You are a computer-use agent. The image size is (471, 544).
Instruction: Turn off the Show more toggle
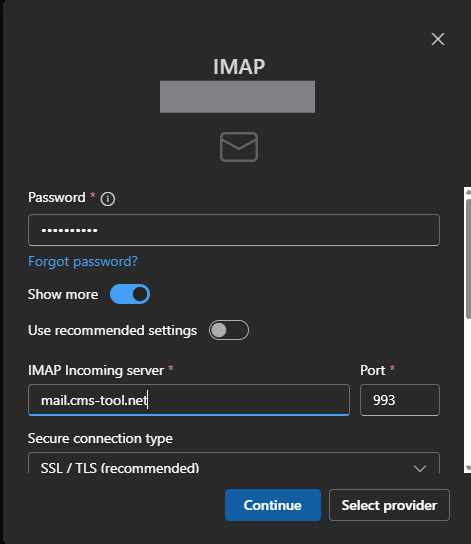[130, 294]
